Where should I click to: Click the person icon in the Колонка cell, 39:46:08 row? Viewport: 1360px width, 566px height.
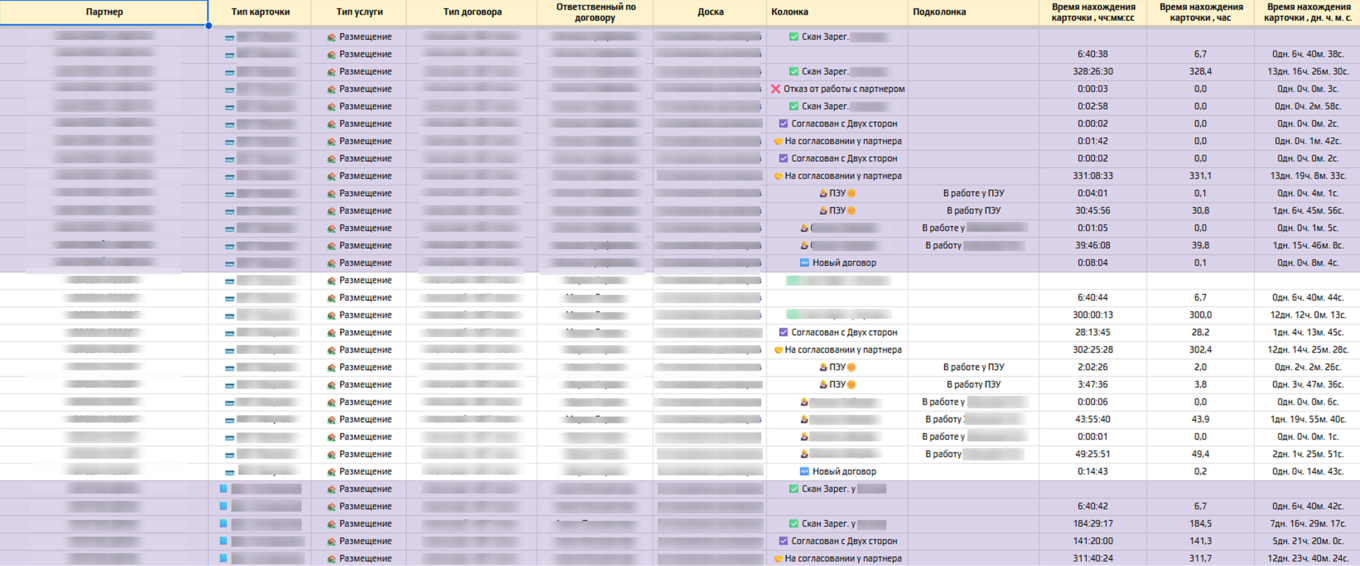(x=804, y=246)
